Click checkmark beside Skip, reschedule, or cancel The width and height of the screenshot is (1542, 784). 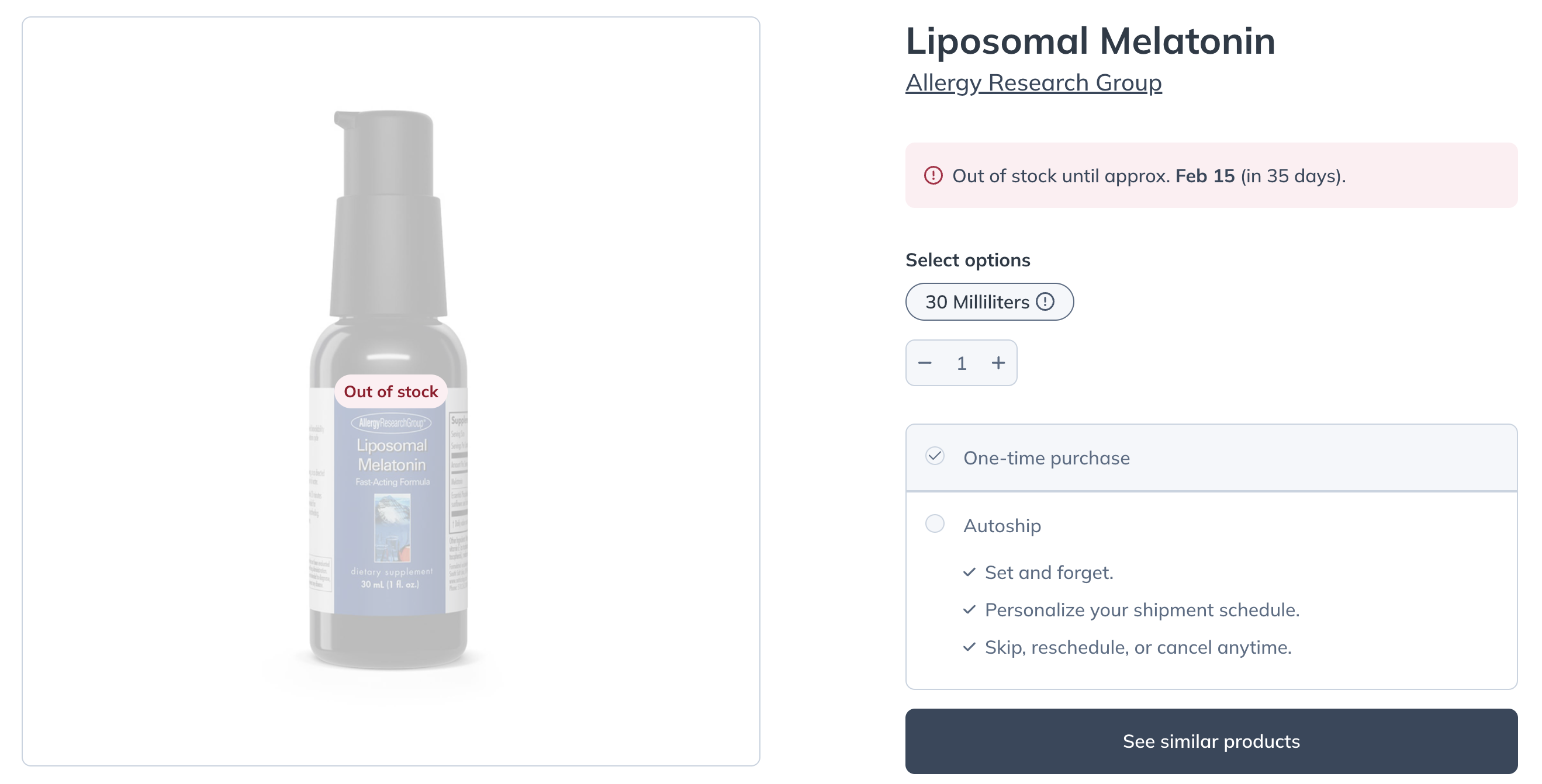[x=969, y=647]
